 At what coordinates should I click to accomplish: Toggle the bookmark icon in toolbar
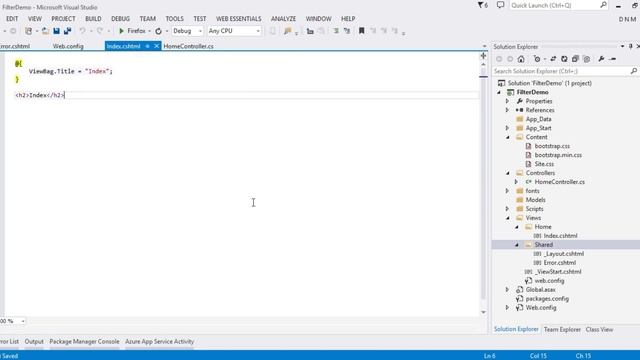(x=361, y=31)
